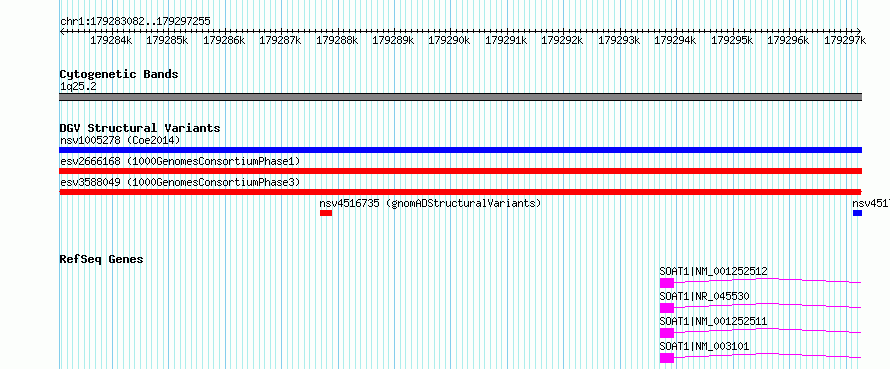This screenshot has height=369, width=890.
Task: Select the blue nsv1005278 variant bar
Action: click(461, 150)
